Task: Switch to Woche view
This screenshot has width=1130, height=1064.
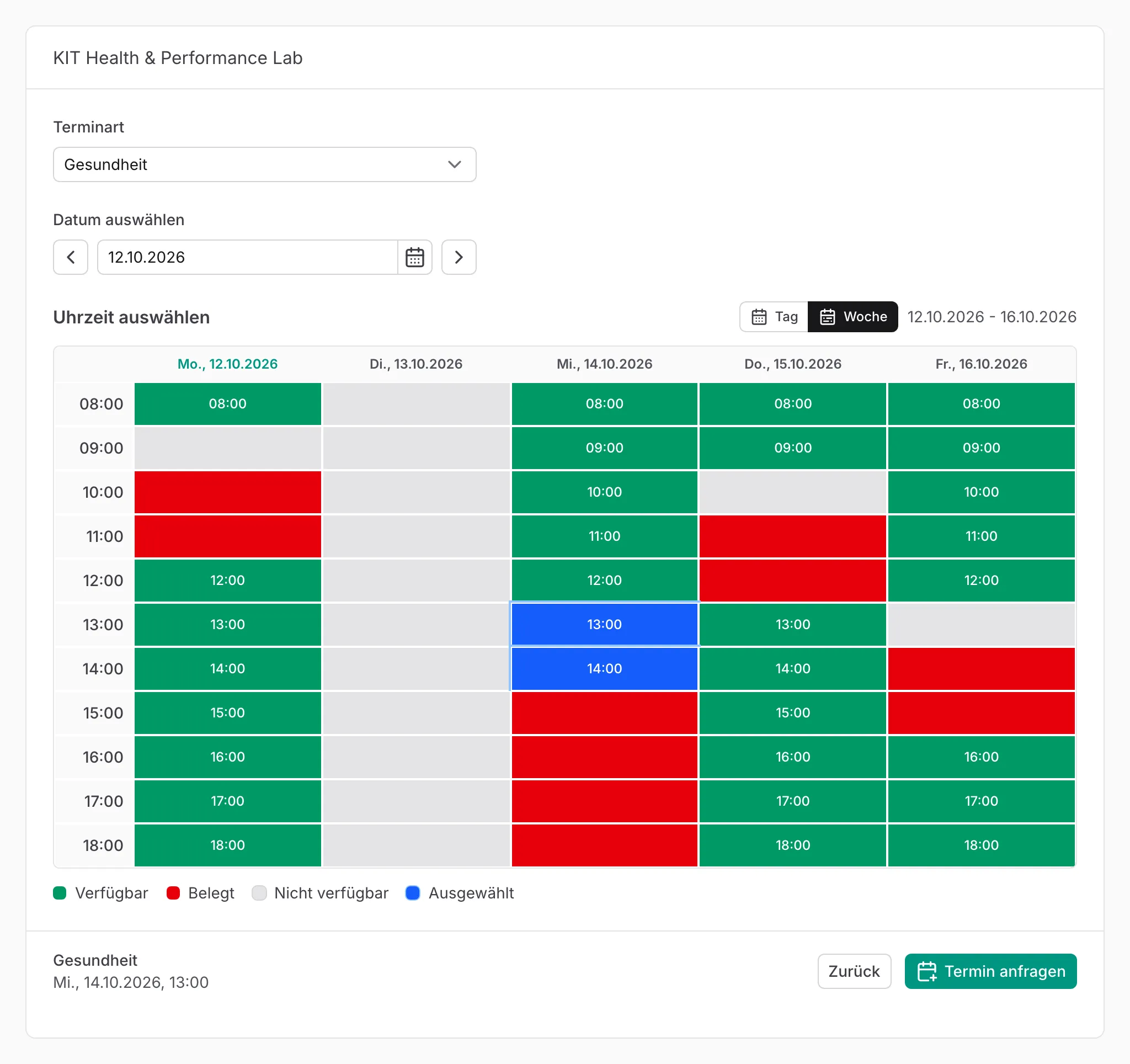Action: click(852, 317)
